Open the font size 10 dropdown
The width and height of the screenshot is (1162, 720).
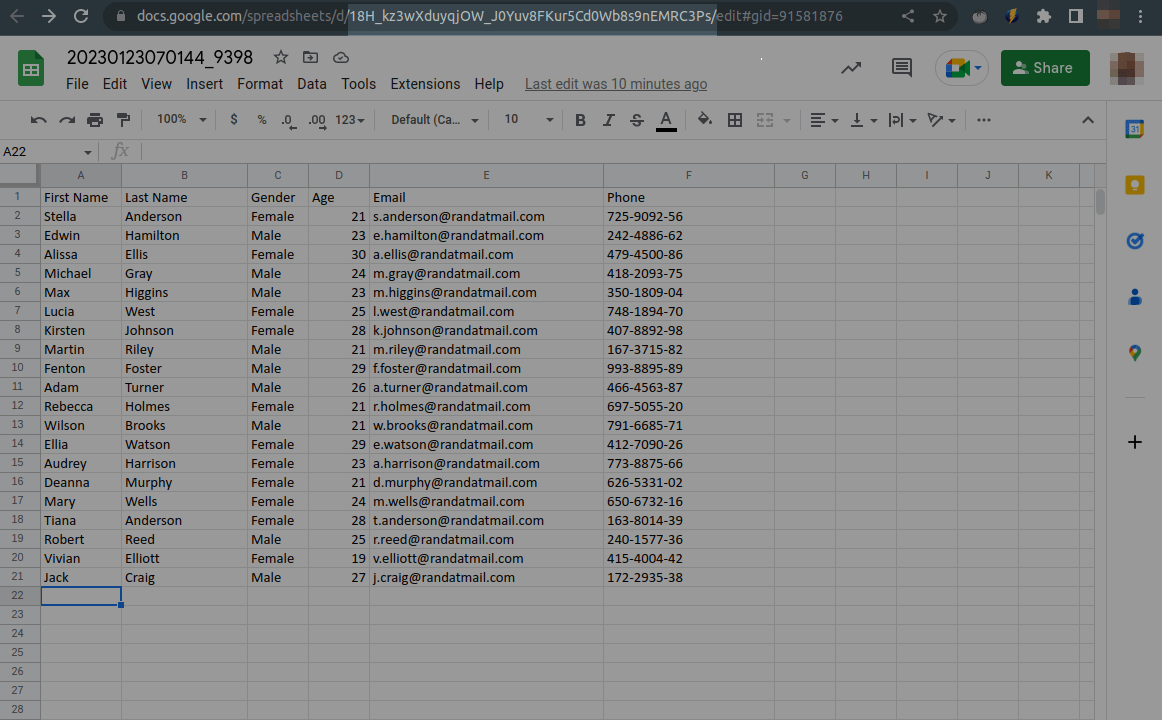pyautogui.click(x=528, y=120)
